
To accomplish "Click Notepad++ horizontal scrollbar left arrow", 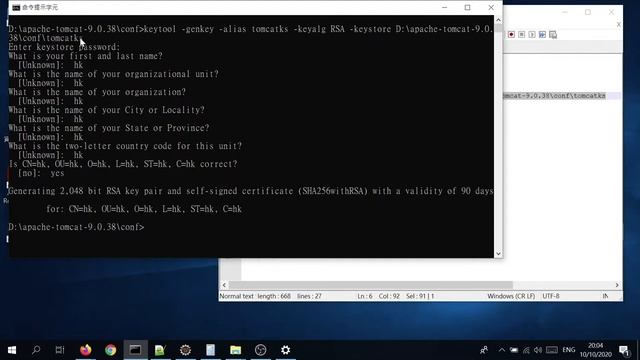I will 224,285.
